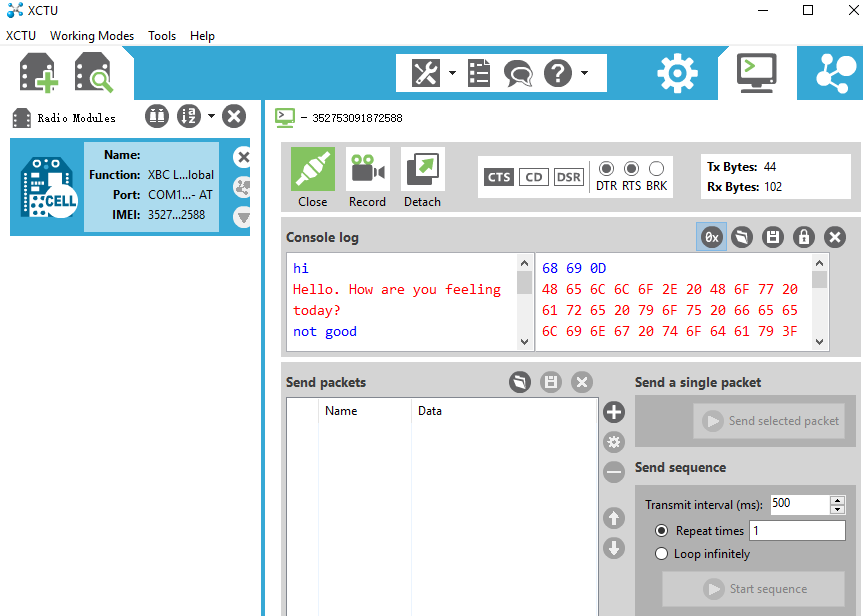Viewport: 863px width, 616px height.
Task: Click the Help question mark icon
Action: 558,73
